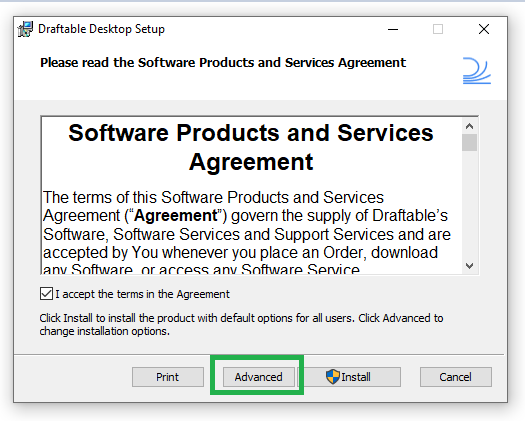Viewport: 525px width, 421px height.
Task: Click the agreement scrollbar up arrow
Action: tap(469, 126)
